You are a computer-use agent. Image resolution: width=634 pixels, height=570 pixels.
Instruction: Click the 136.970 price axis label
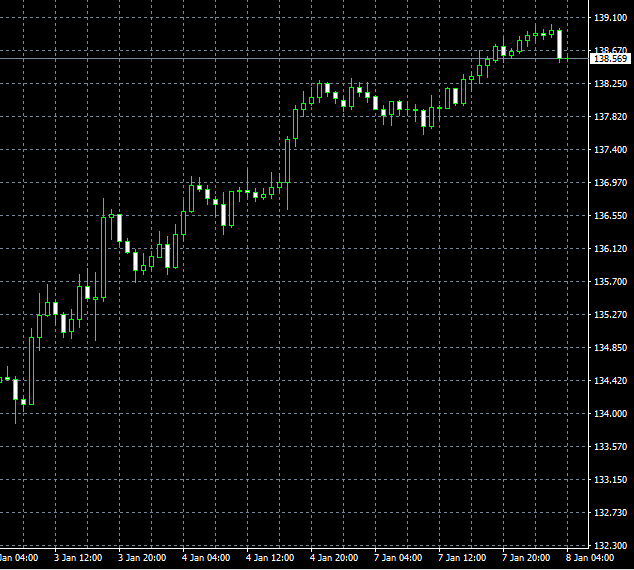[x=610, y=183]
